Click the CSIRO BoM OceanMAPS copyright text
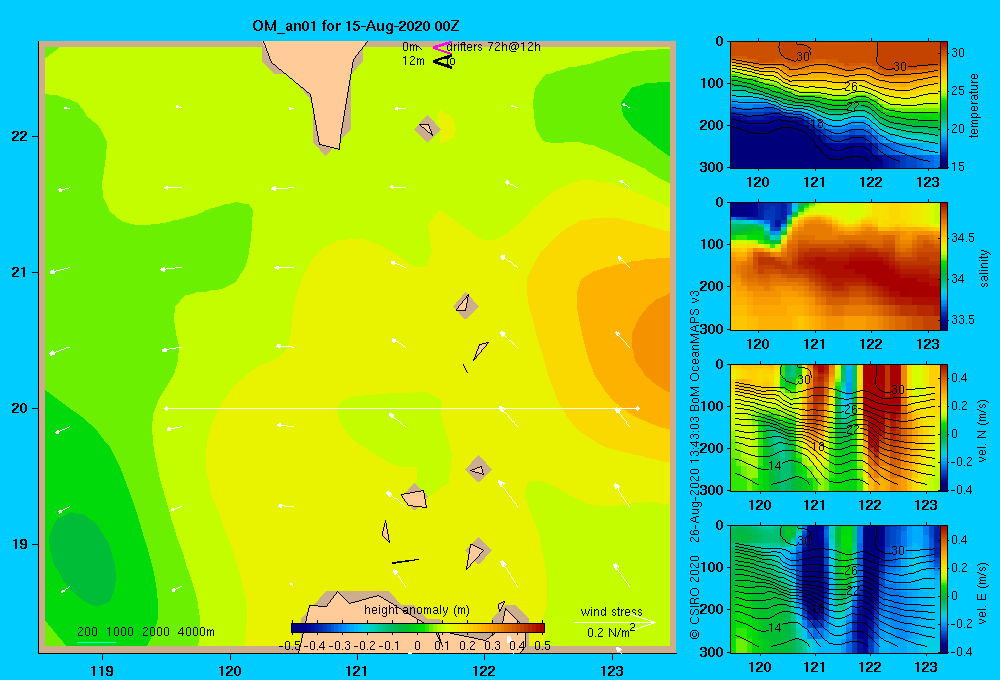This screenshot has height=680, width=1000. point(695,464)
